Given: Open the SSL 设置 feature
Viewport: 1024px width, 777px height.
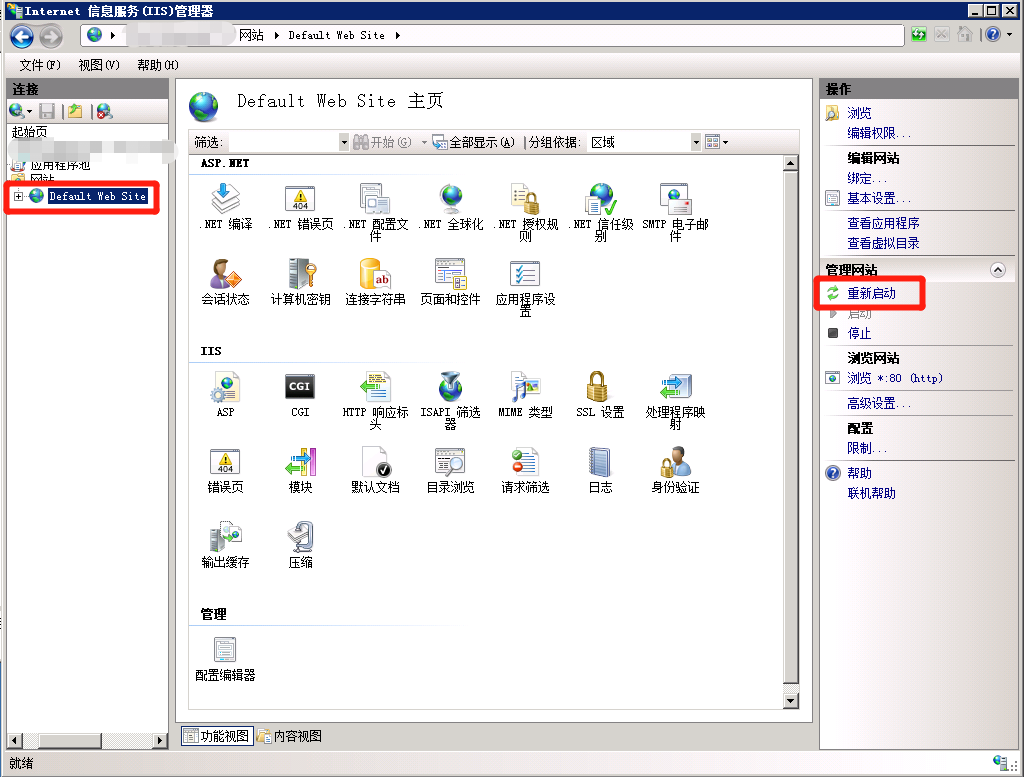Looking at the screenshot, I should 599,390.
